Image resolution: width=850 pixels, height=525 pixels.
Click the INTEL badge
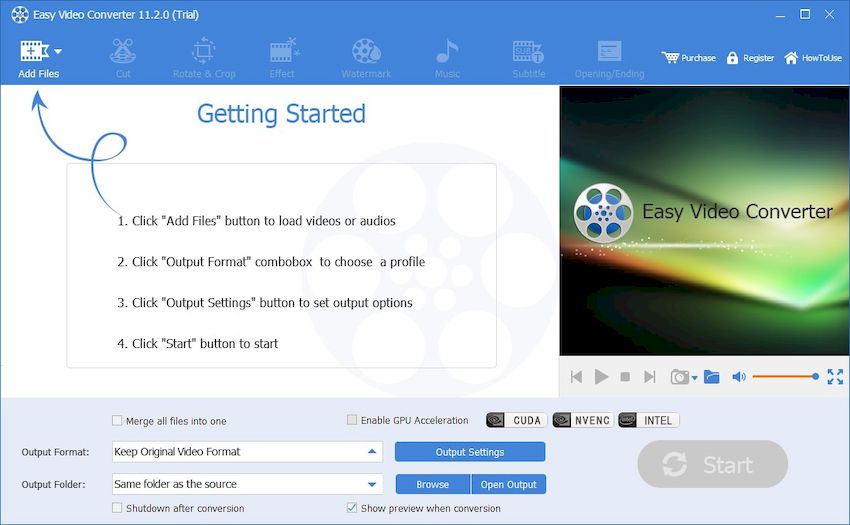tap(648, 420)
